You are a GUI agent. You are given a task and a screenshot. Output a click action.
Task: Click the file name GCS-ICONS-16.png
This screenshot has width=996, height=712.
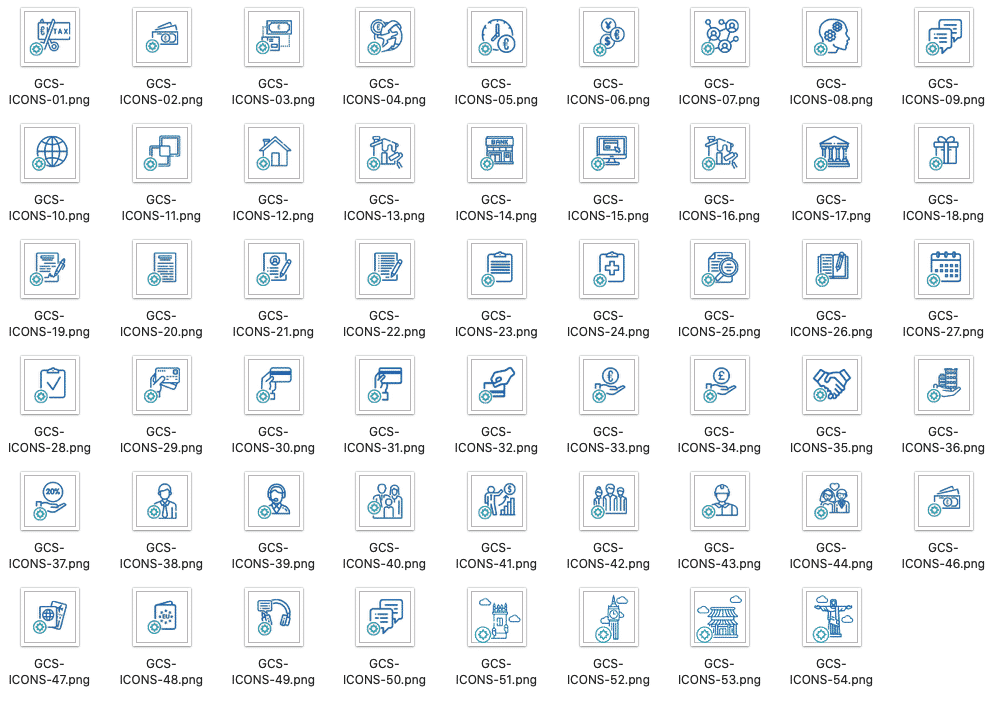[719, 208]
